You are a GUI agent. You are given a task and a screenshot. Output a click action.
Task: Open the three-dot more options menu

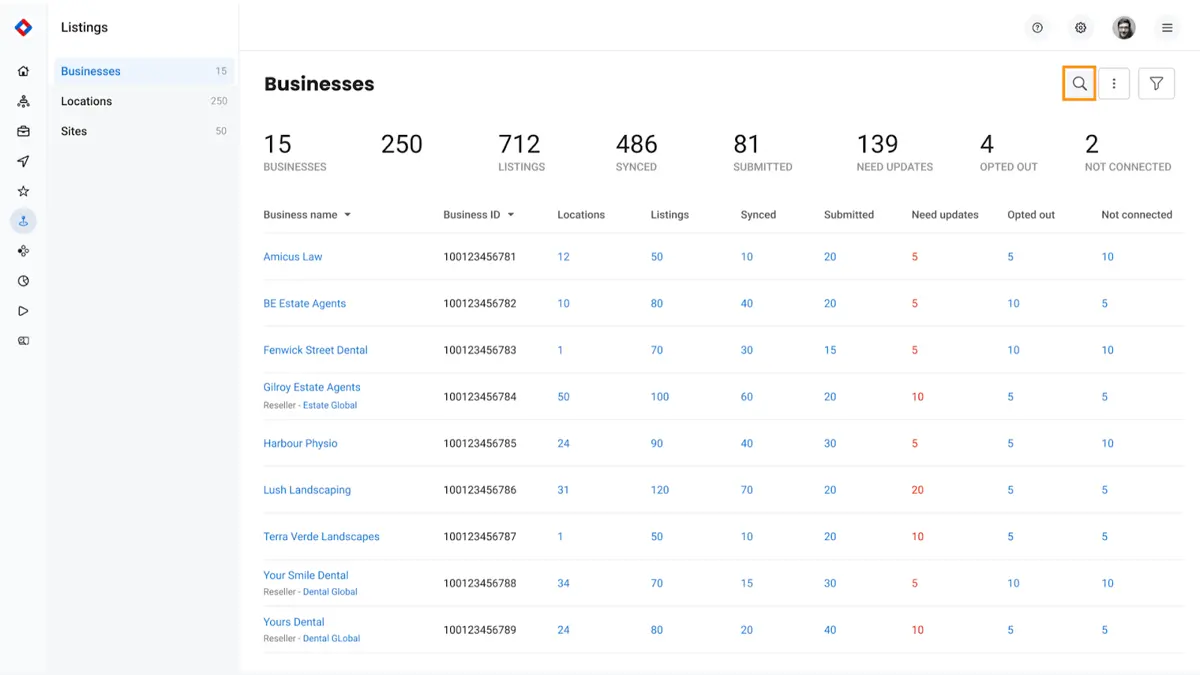pyautogui.click(x=1114, y=84)
